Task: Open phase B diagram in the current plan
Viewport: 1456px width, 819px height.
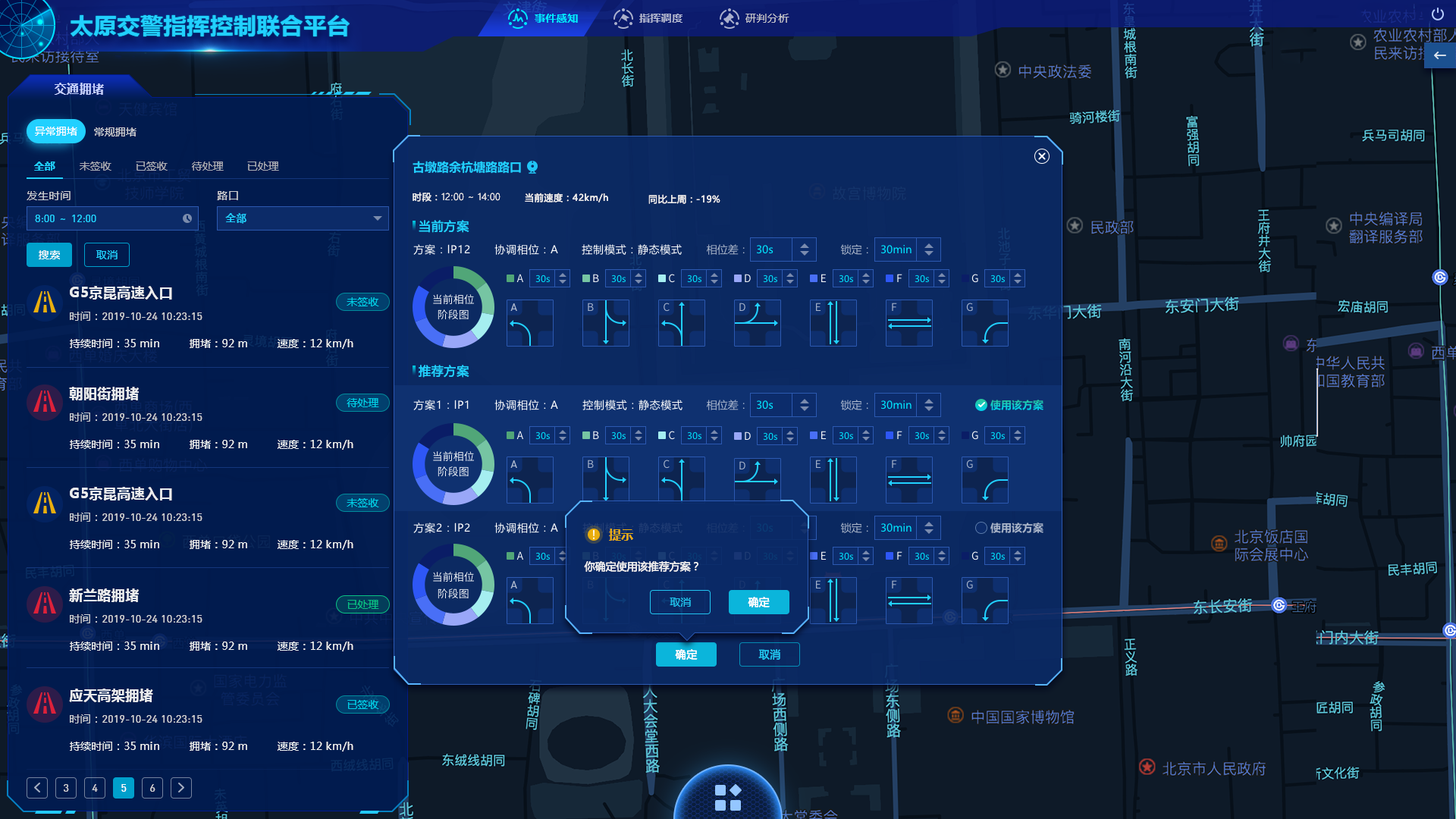Action: [x=606, y=323]
